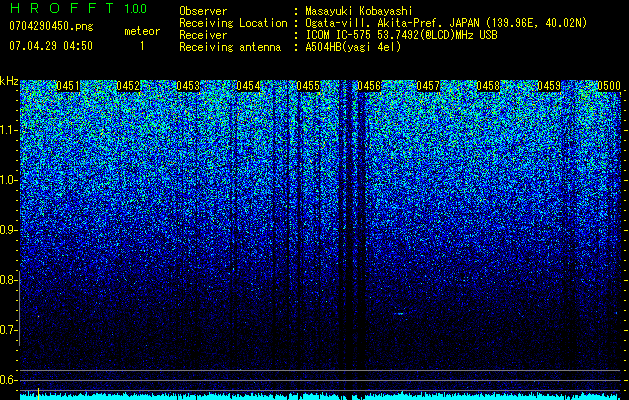Click the HROFFT 1.0.0 title text

point(78,8)
